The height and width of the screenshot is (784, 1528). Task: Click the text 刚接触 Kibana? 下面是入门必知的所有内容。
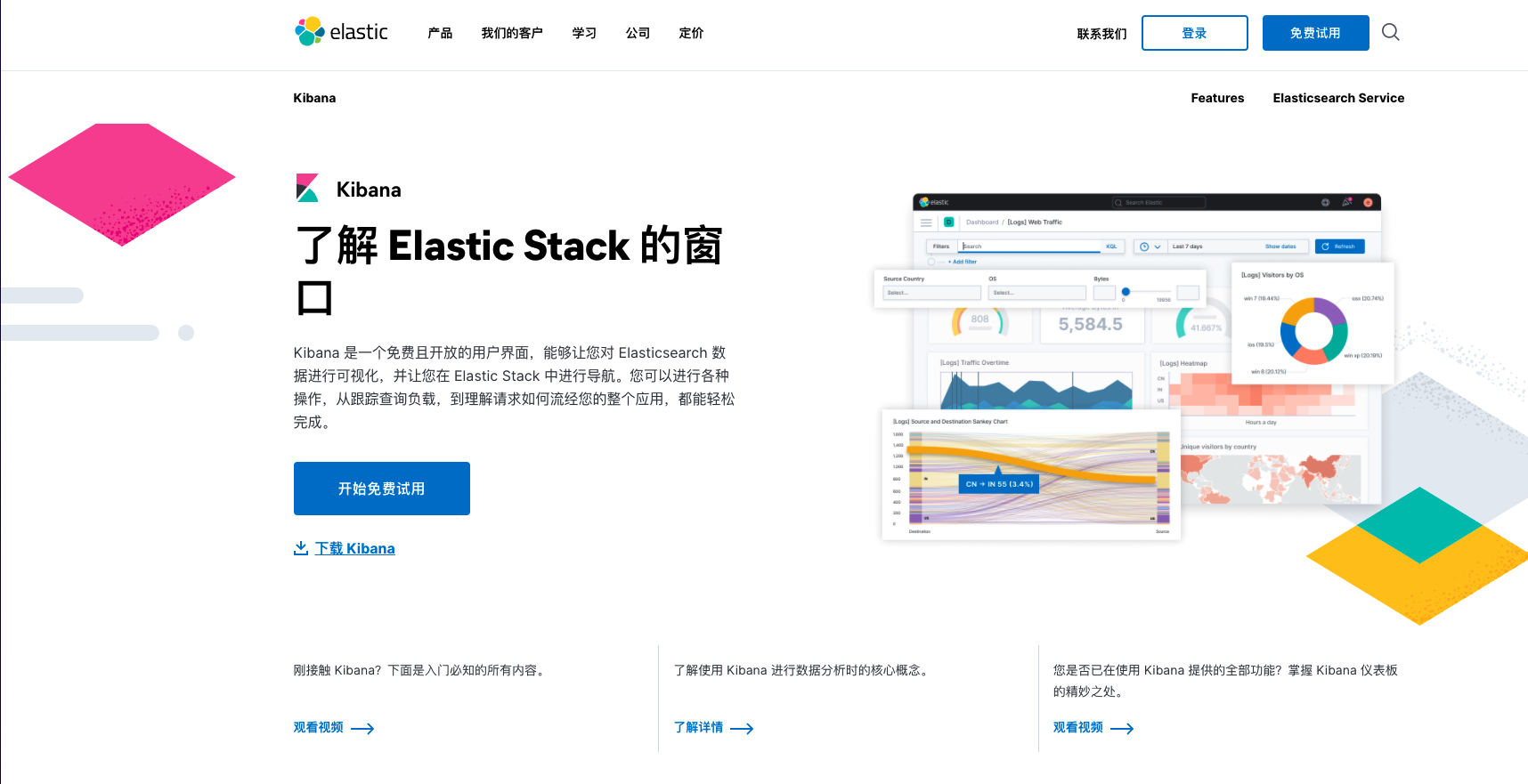click(x=419, y=670)
